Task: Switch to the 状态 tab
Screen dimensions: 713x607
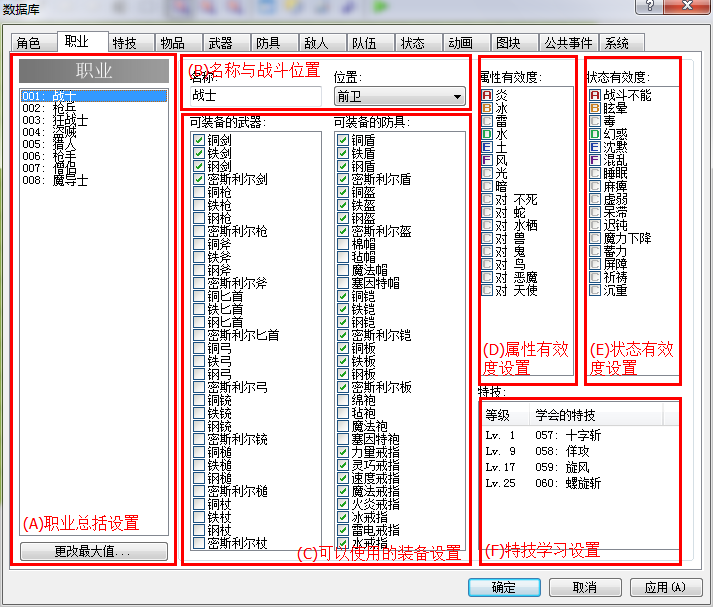Action: click(x=418, y=43)
